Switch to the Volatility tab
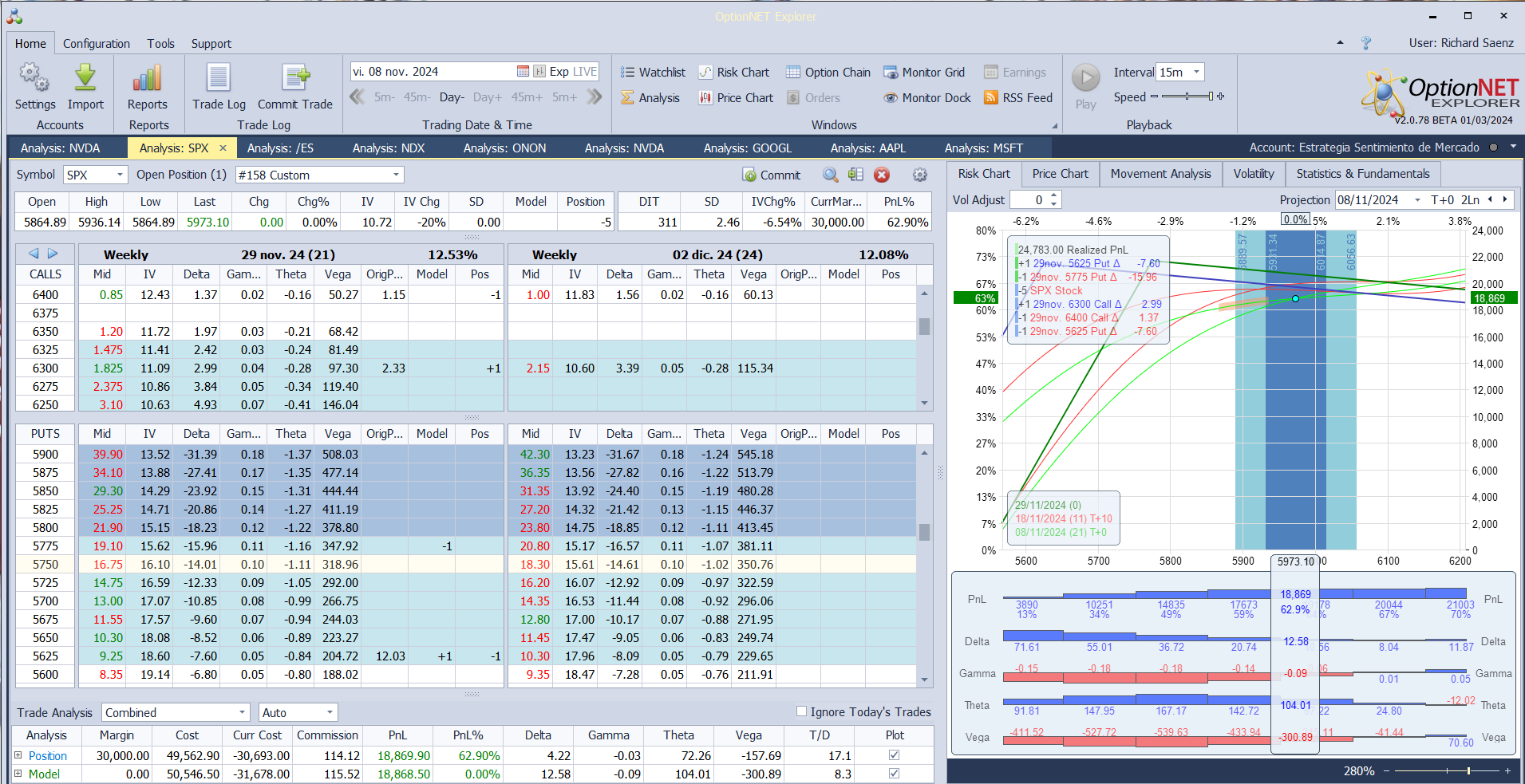Screen dimensions: 1525x784 point(1253,174)
